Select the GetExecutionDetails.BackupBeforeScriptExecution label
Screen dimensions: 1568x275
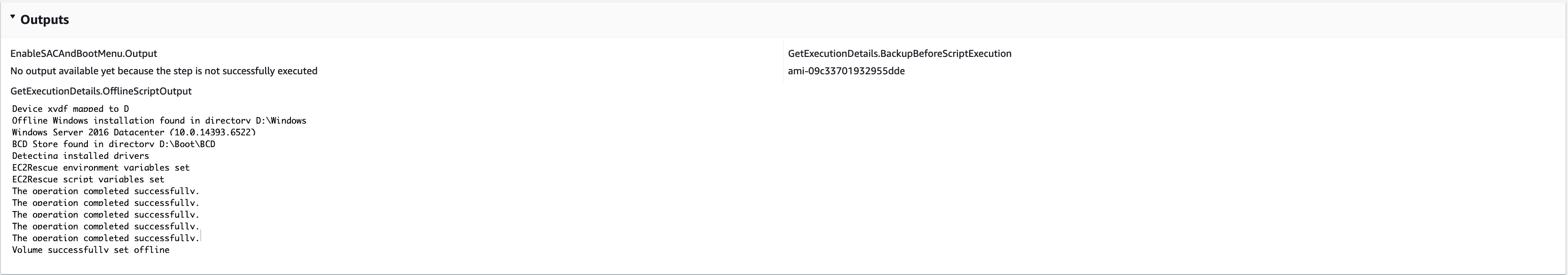(899, 54)
